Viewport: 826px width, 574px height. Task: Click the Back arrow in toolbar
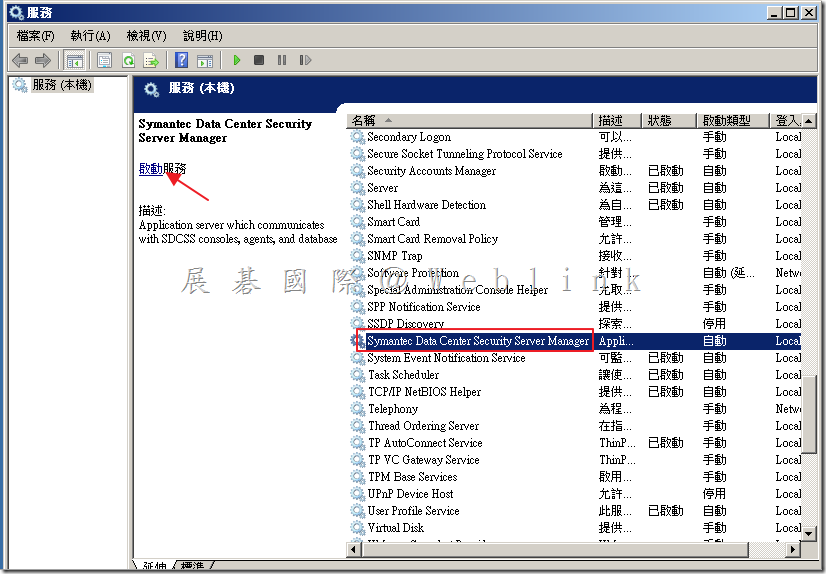pos(20,60)
